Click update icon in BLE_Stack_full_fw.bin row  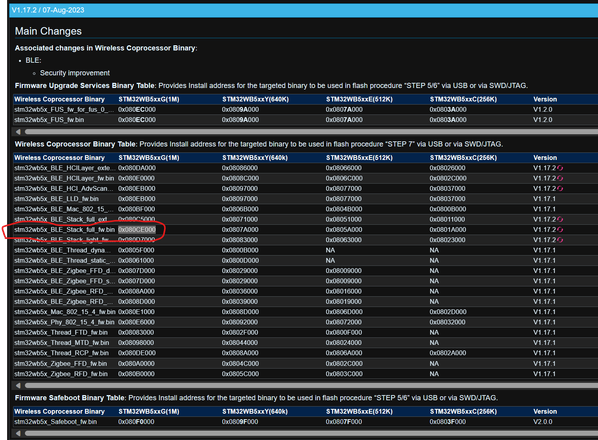click(x=560, y=230)
